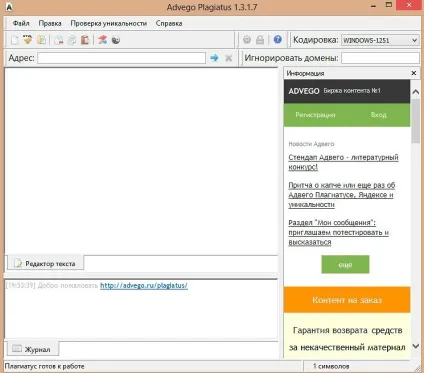Click the gray stop X icon by address
The width and height of the screenshot is (424, 373).
pos(228,58)
